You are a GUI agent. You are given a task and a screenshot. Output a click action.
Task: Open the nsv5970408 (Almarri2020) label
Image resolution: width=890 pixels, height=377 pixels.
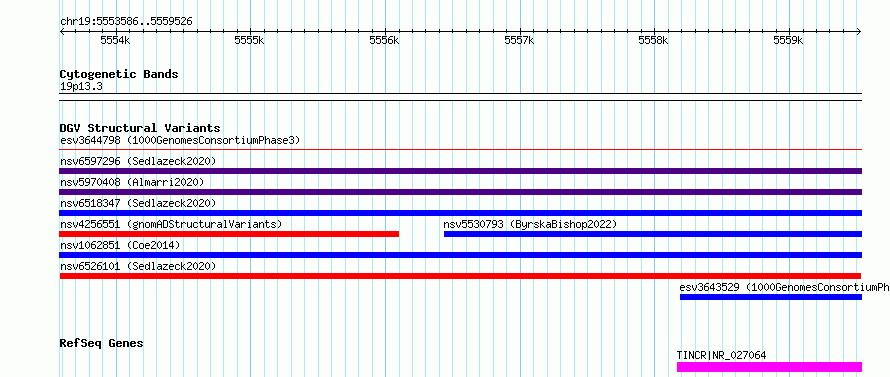(132, 182)
